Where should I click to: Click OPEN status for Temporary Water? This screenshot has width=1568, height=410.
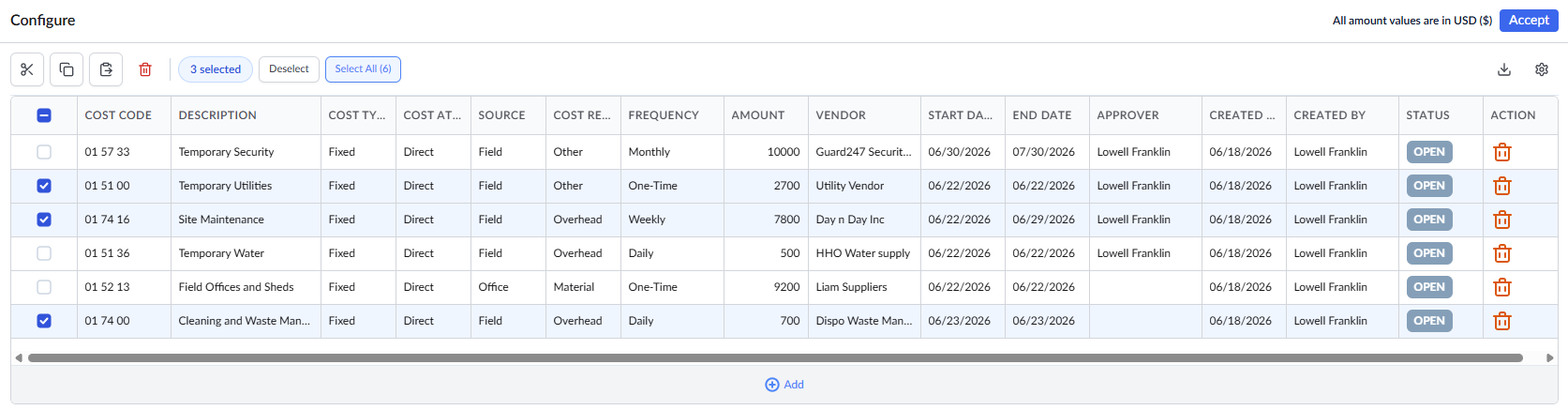[x=1429, y=253]
